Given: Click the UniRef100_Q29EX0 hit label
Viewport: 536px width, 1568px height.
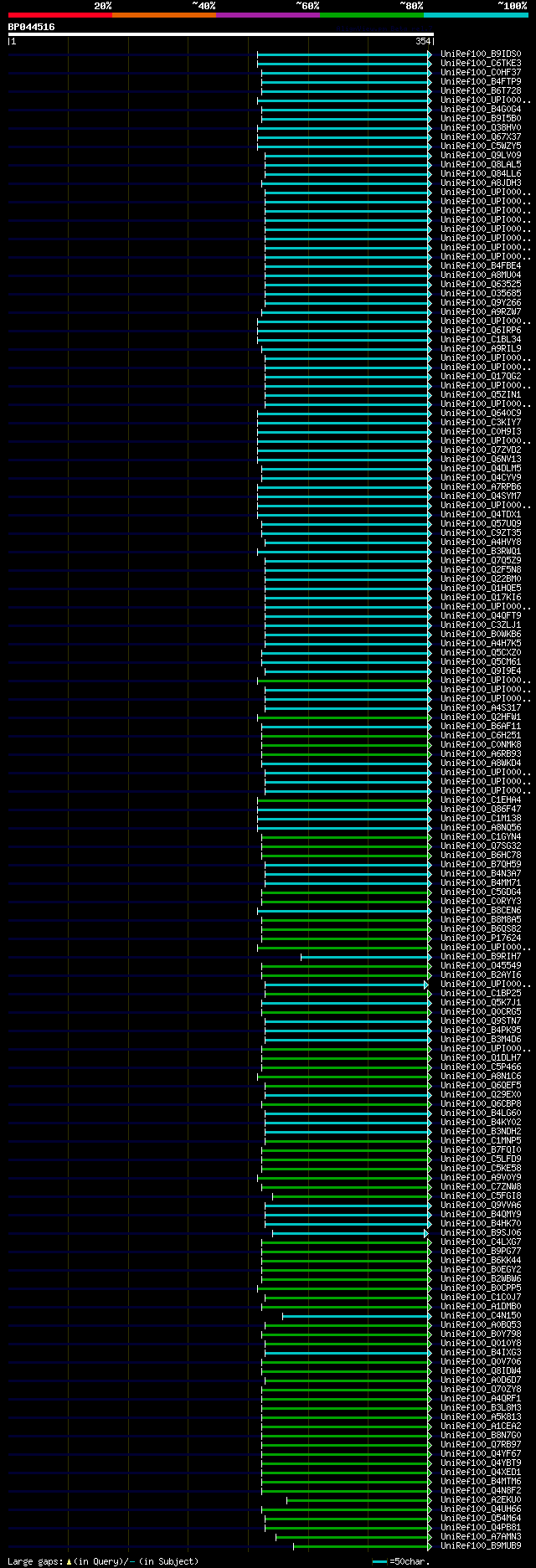Looking at the screenshot, I should click(x=481, y=1095).
